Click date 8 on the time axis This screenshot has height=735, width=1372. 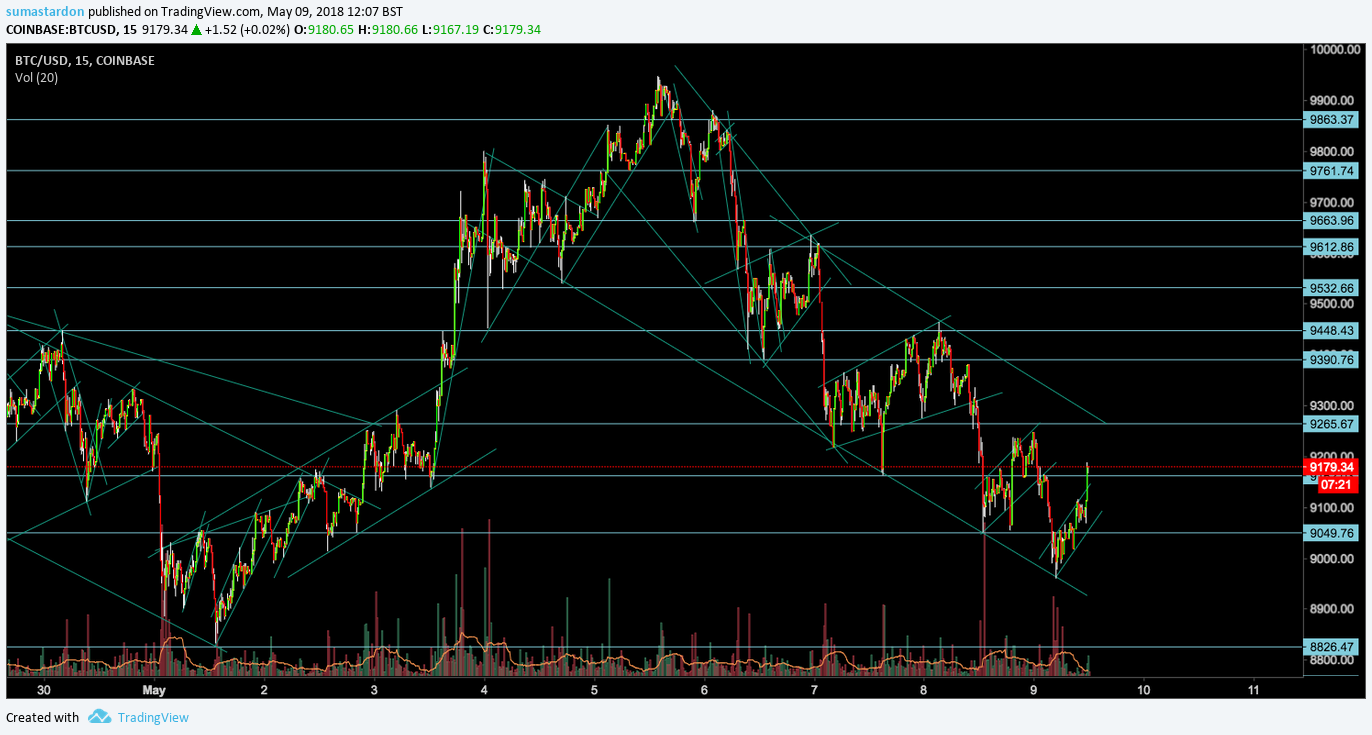coord(924,690)
